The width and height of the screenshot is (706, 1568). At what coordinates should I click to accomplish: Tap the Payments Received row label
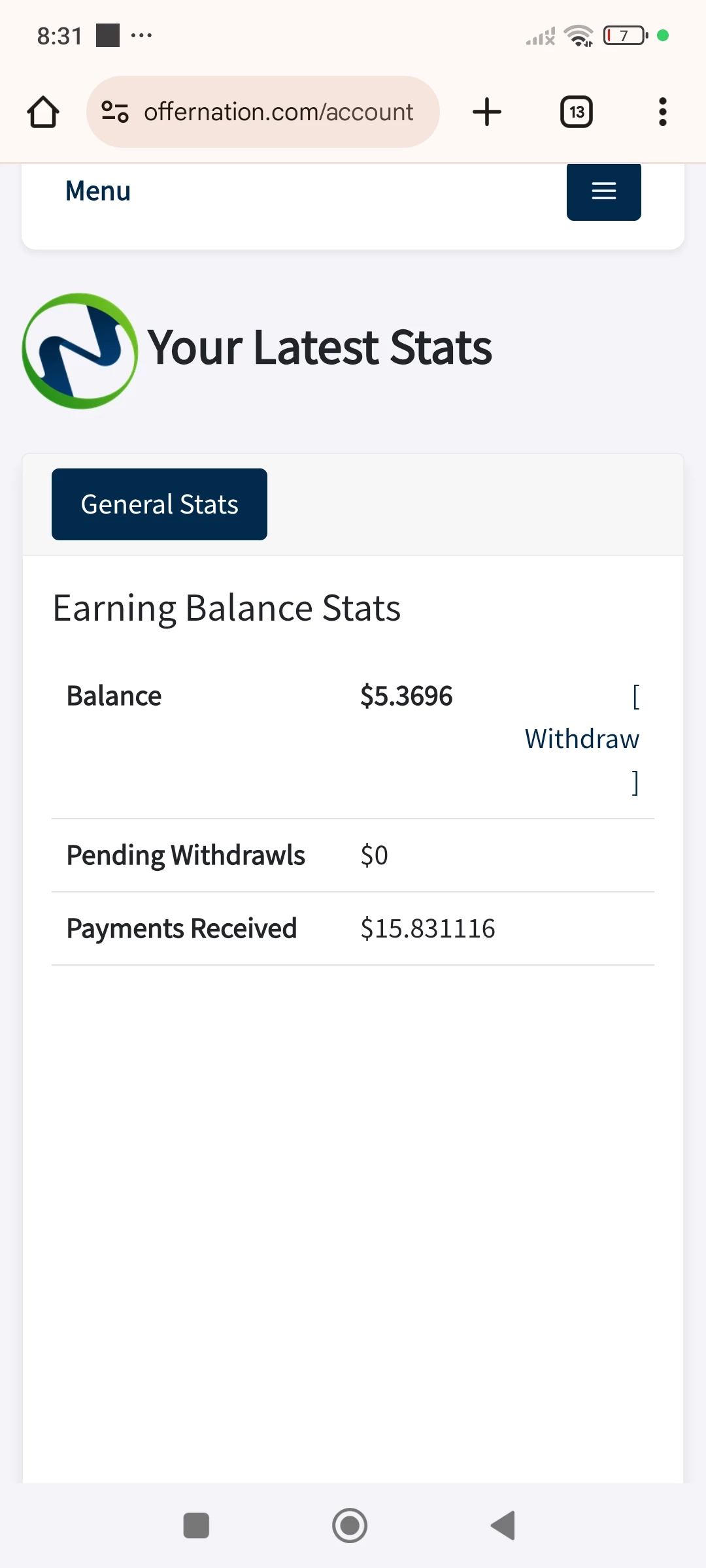(182, 928)
